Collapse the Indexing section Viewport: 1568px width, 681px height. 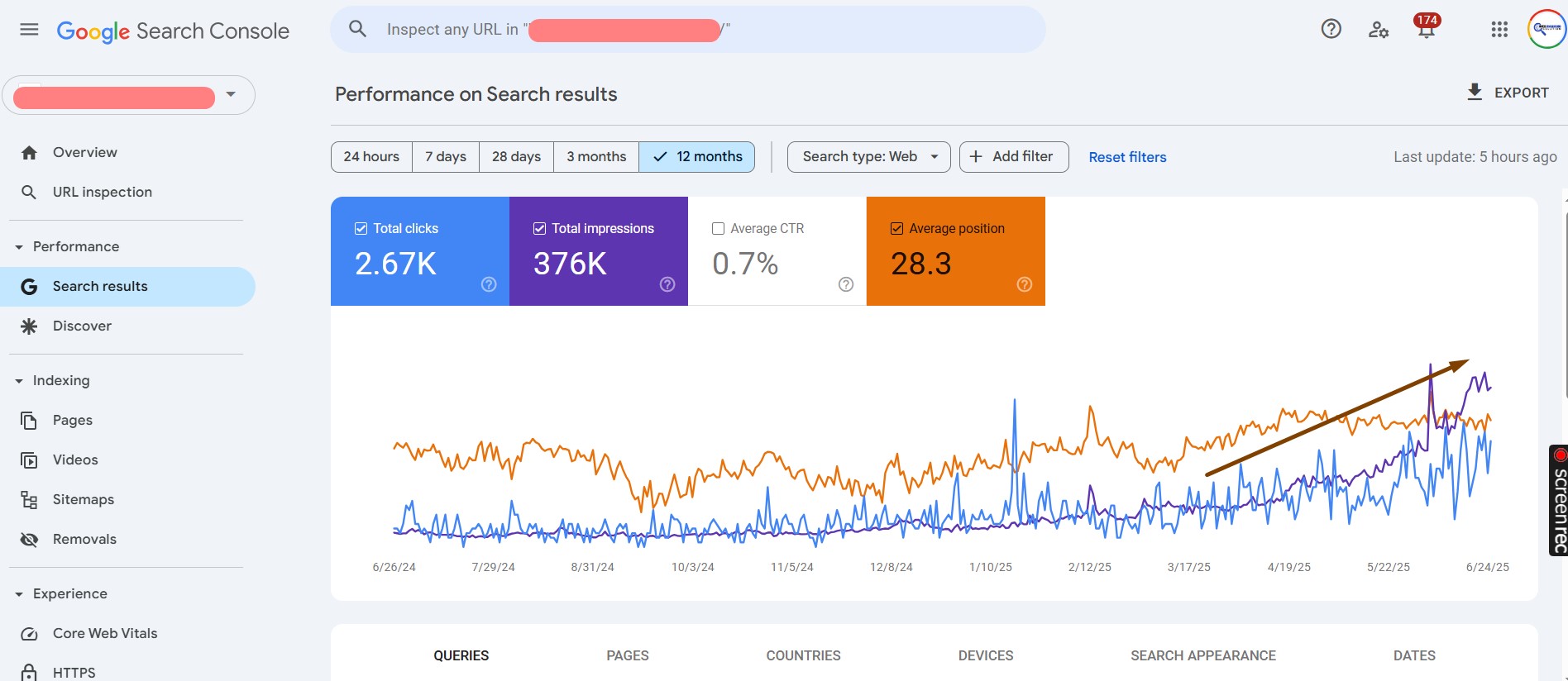pos(19,381)
